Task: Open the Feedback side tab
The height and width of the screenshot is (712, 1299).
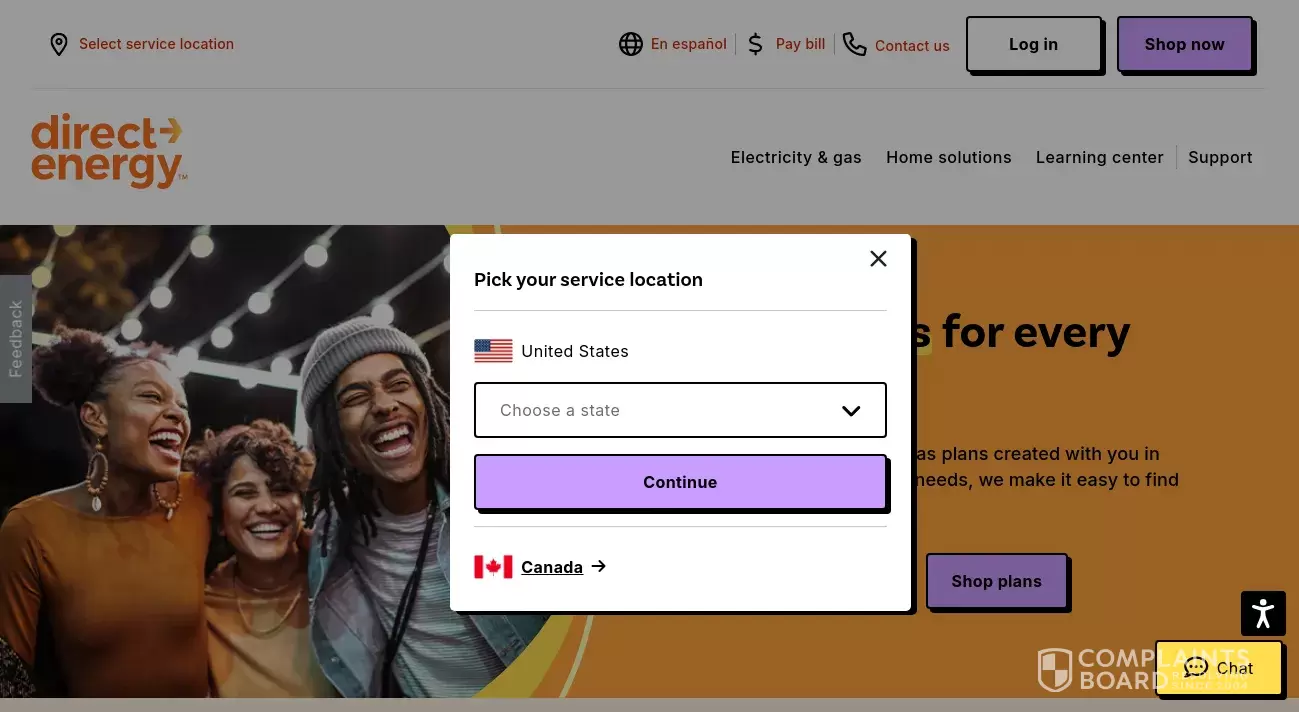Action: click(15, 339)
